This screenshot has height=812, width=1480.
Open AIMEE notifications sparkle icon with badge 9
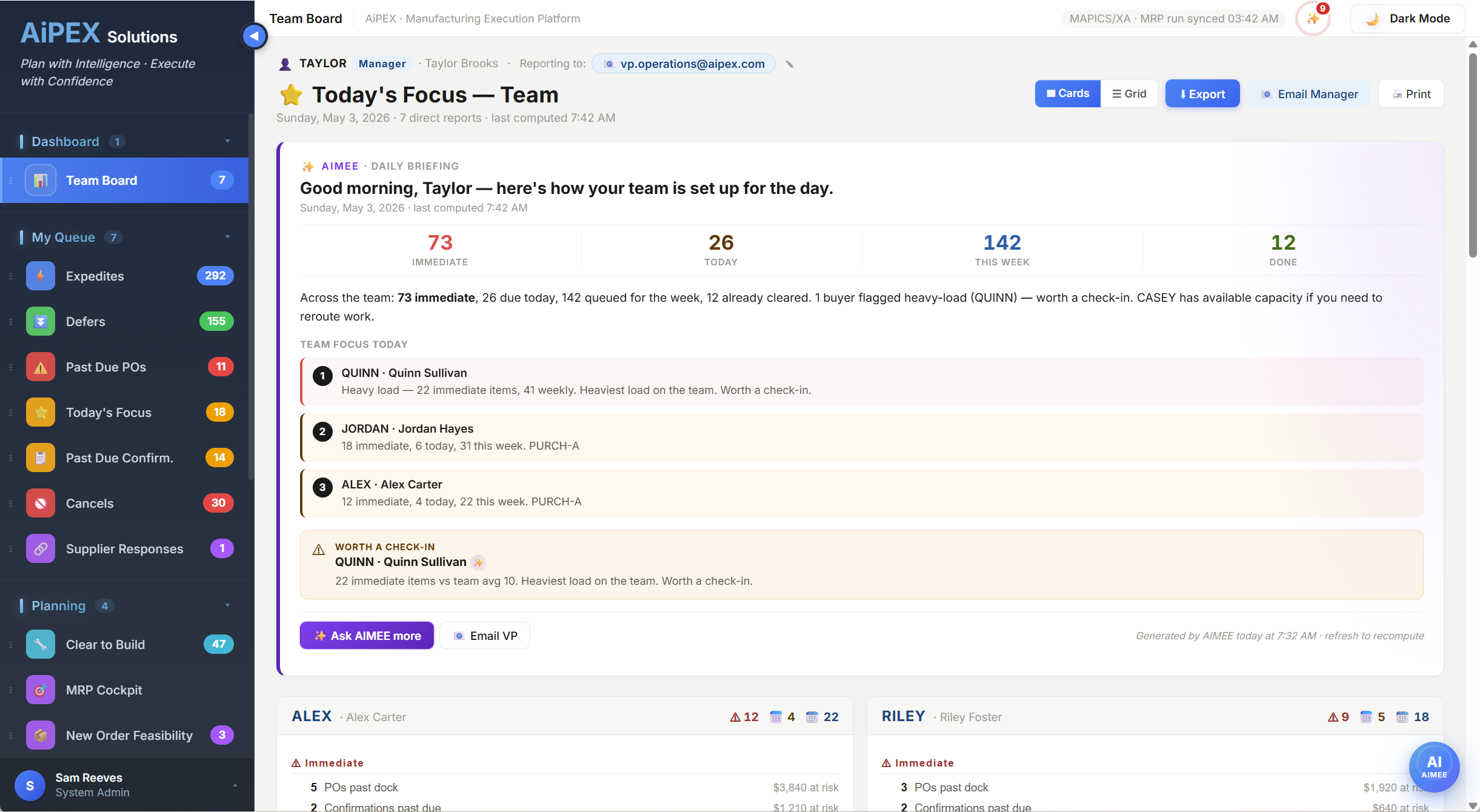[1313, 19]
